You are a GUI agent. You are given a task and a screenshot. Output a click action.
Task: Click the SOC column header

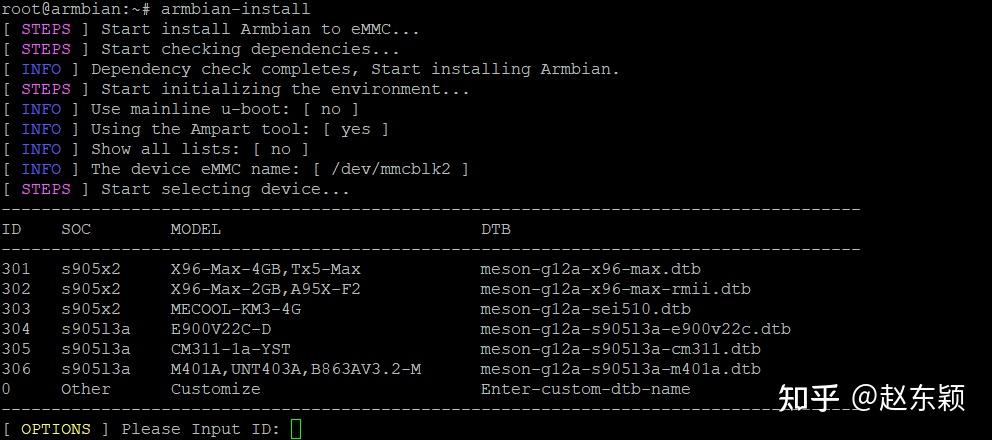coord(76,229)
